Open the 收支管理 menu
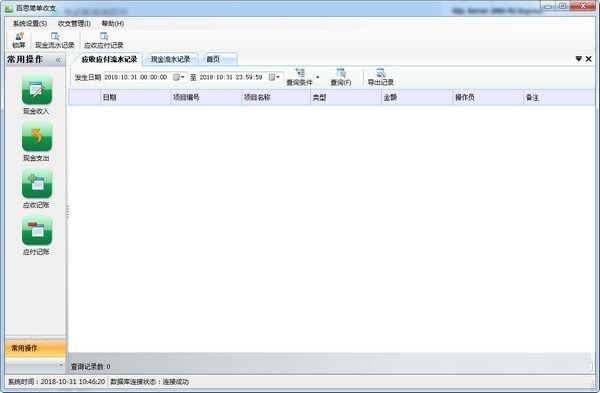The image size is (600, 393). (74, 24)
